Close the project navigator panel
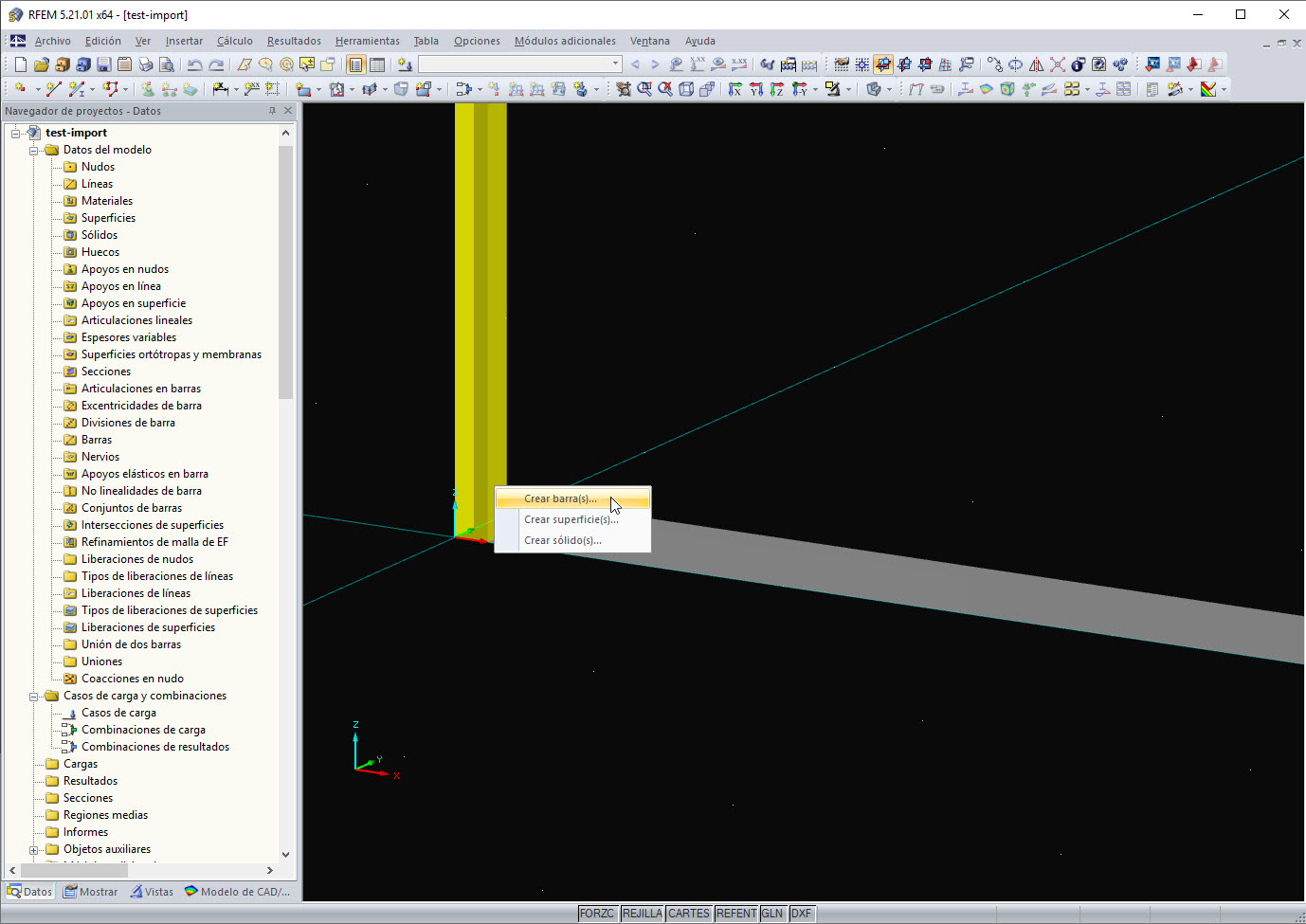The width and height of the screenshot is (1306, 924). (x=288, y=111)
